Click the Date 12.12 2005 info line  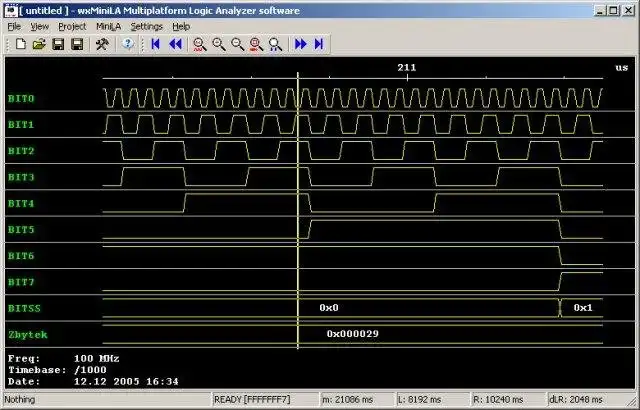pyautogui.click(x=93, y=382)
